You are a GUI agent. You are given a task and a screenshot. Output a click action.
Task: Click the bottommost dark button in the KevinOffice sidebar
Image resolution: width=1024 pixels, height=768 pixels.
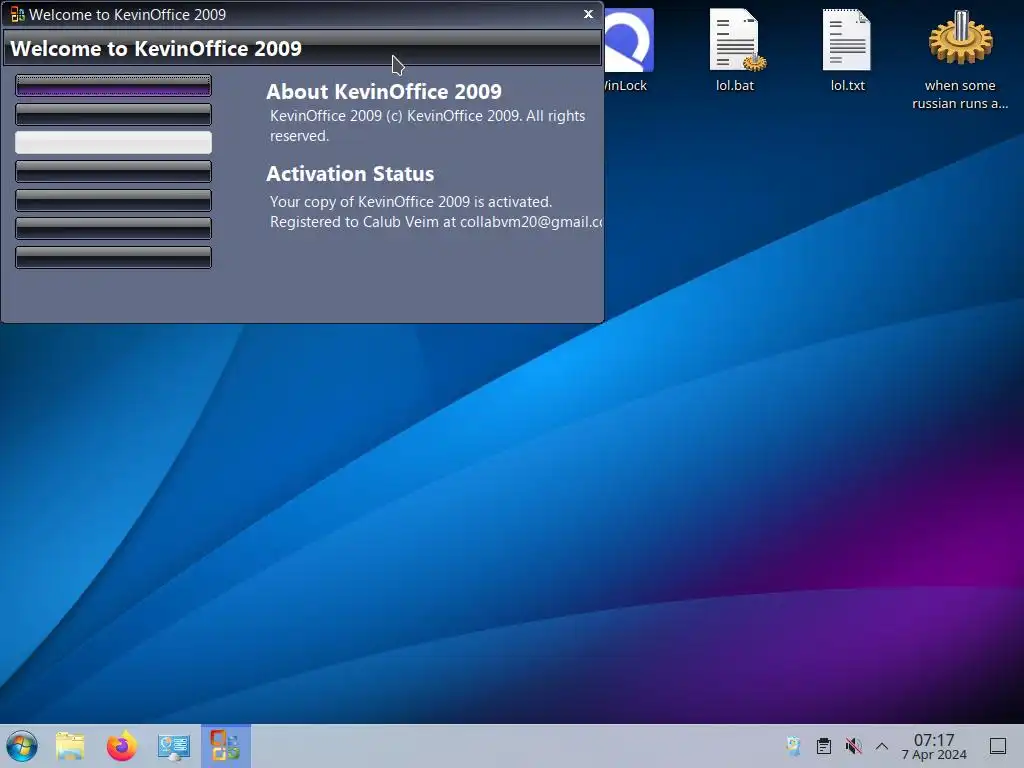tap(114, 257)
